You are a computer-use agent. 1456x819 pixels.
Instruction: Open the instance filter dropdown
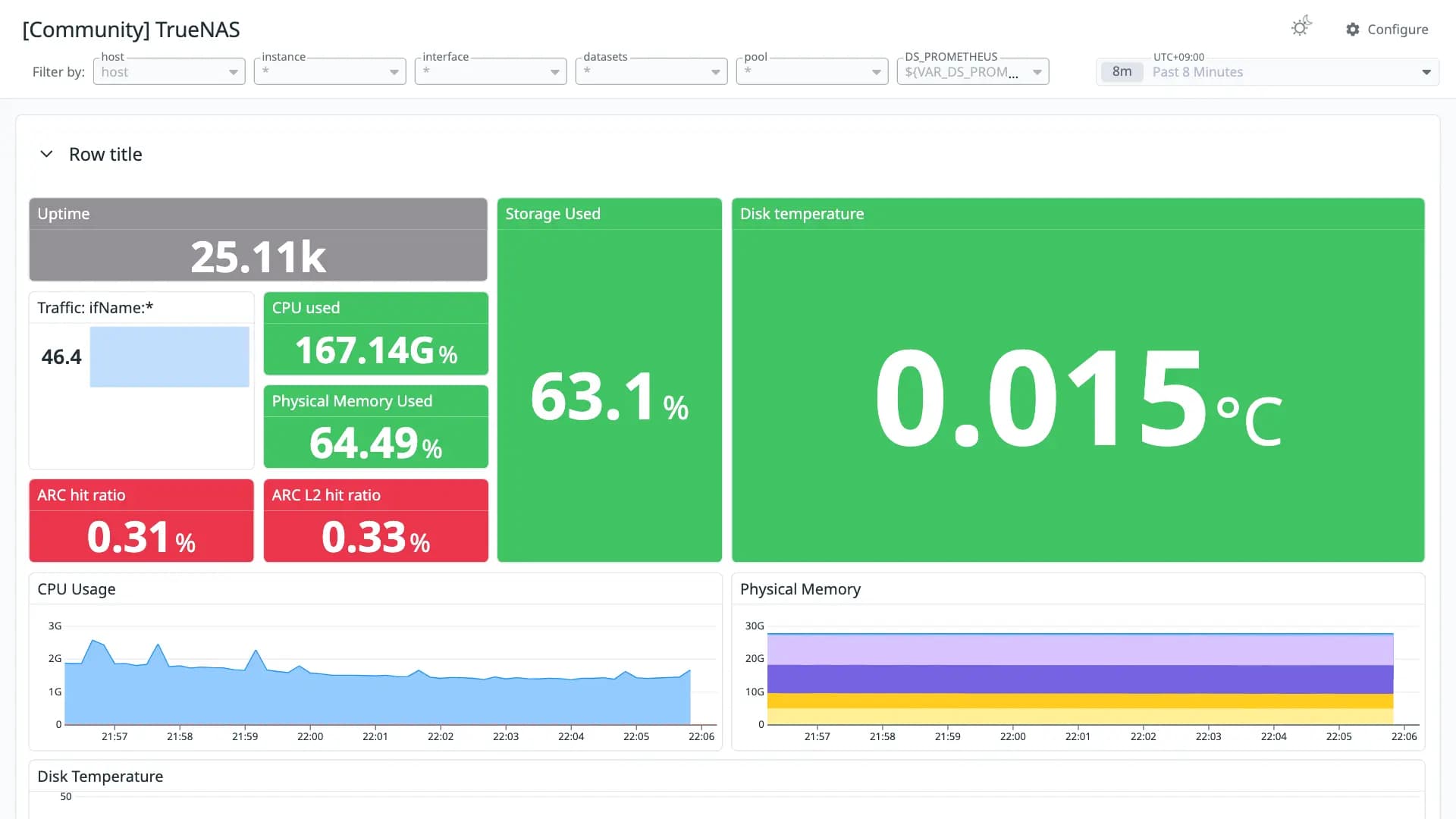tap(330, 72)
